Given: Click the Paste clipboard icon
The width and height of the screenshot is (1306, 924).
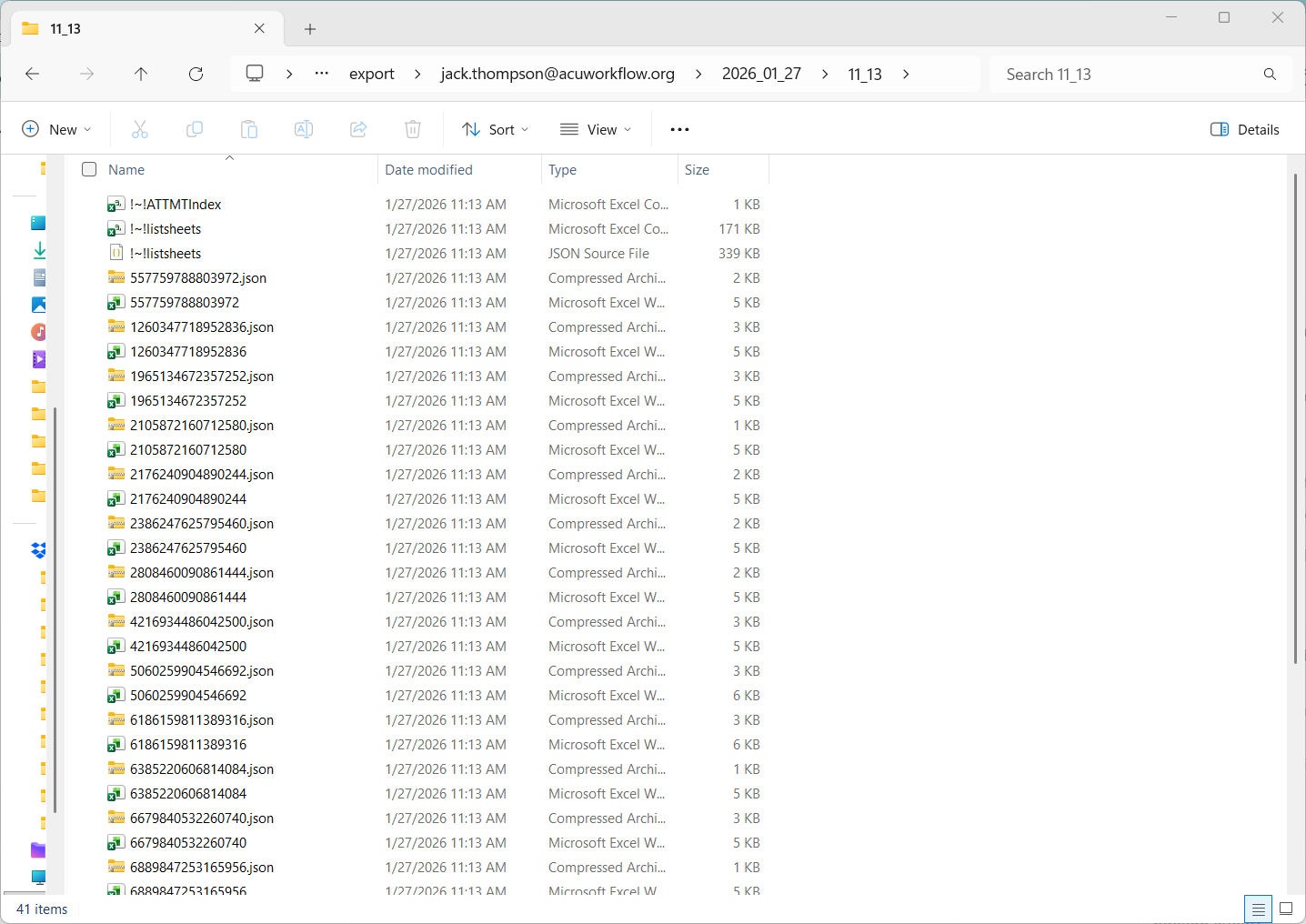Looking at the screenshot, I should [249, 129].
